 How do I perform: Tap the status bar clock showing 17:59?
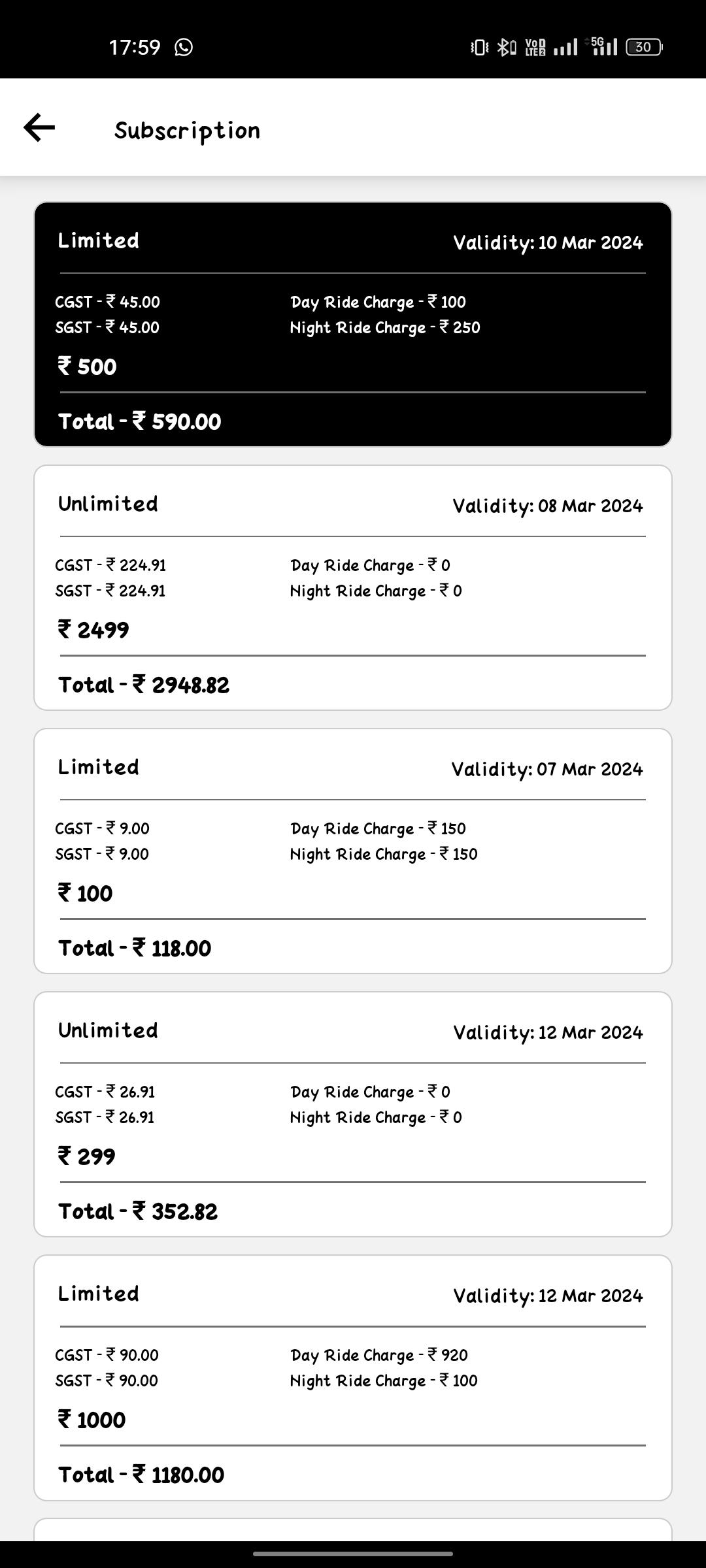click(x=134, y=47)
